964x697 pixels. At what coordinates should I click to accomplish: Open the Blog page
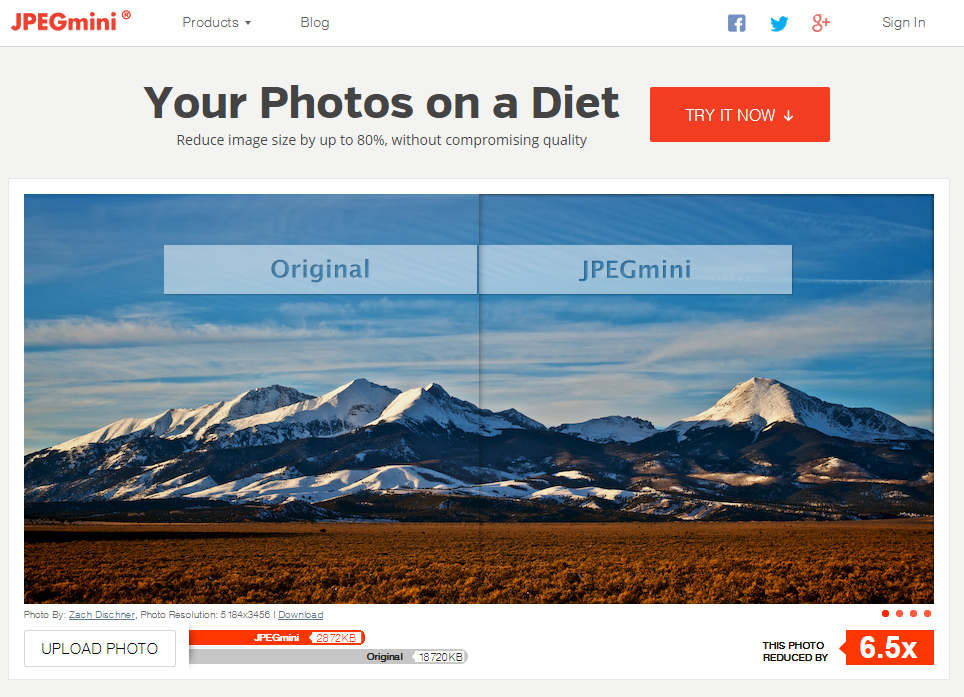[x=315, y=23]
